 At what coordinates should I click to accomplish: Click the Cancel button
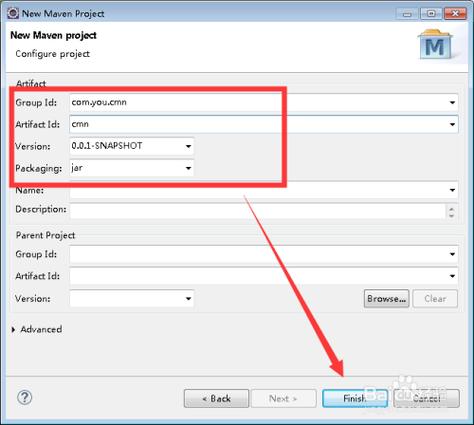pos(426,398)
